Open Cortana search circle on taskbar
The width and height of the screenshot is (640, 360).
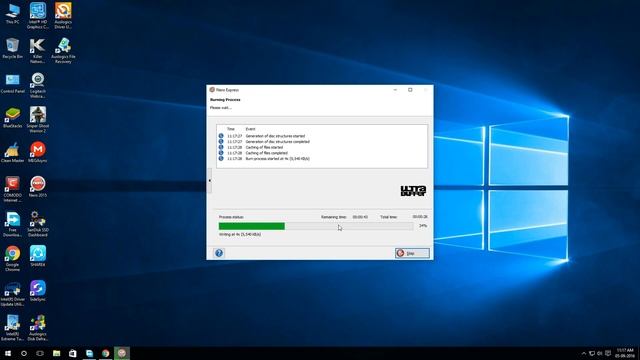(x=24, y=353)
